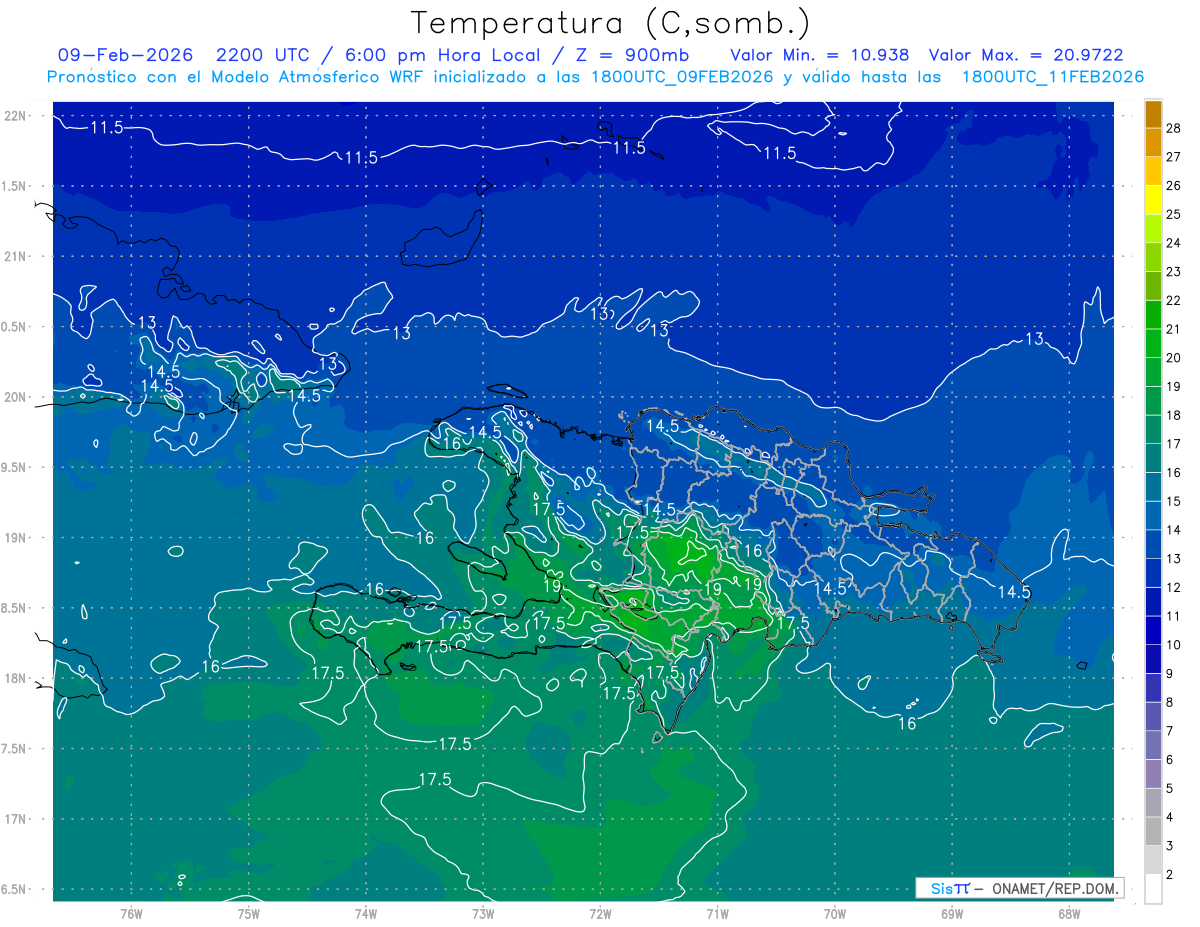Click the 'Valor Min. = 10.938' text
The width and height of the screenshot is (1200, 927).
pos(820,55)
